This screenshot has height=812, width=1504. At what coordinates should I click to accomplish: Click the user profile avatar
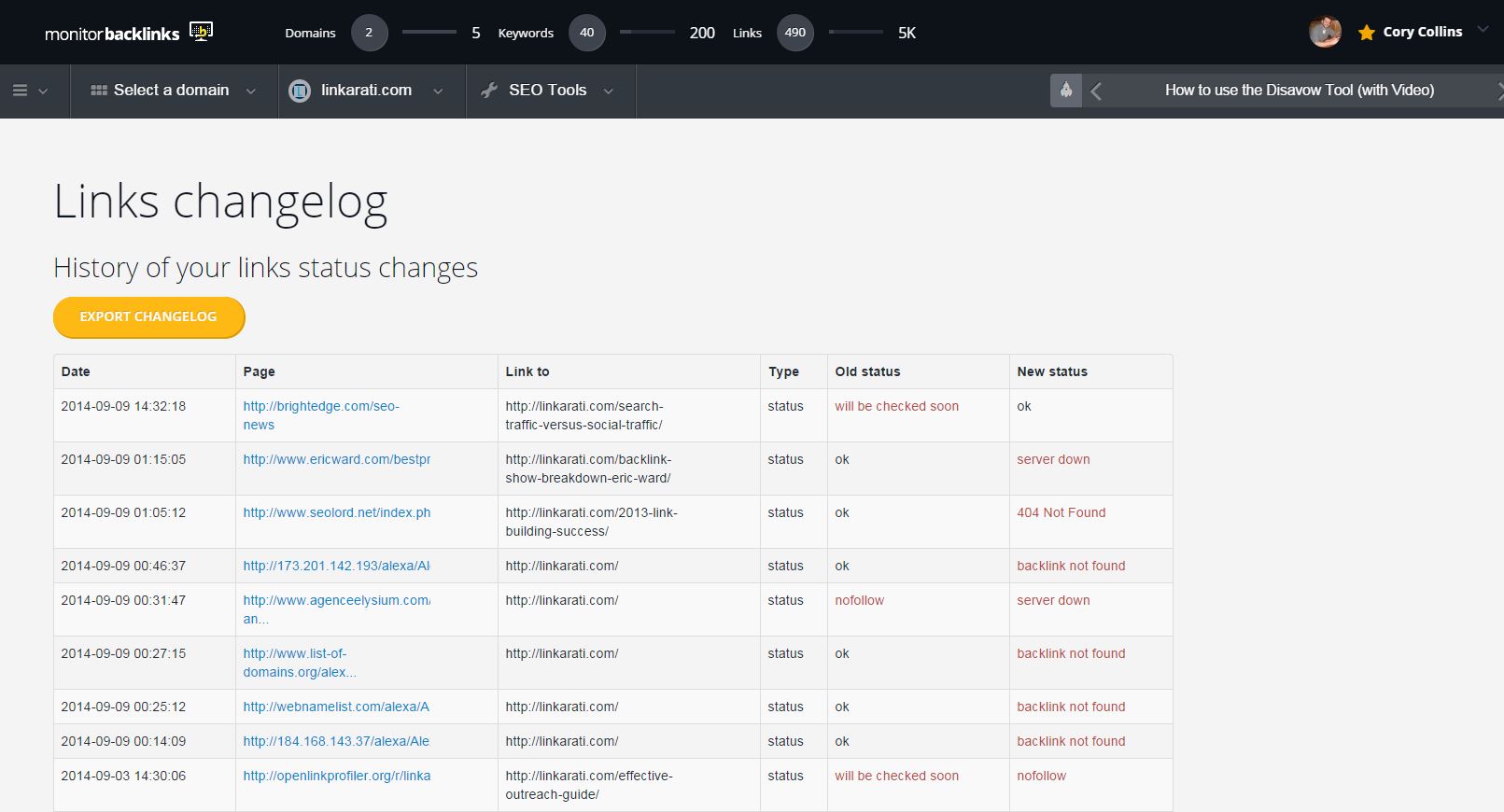tap(1325, 32)
